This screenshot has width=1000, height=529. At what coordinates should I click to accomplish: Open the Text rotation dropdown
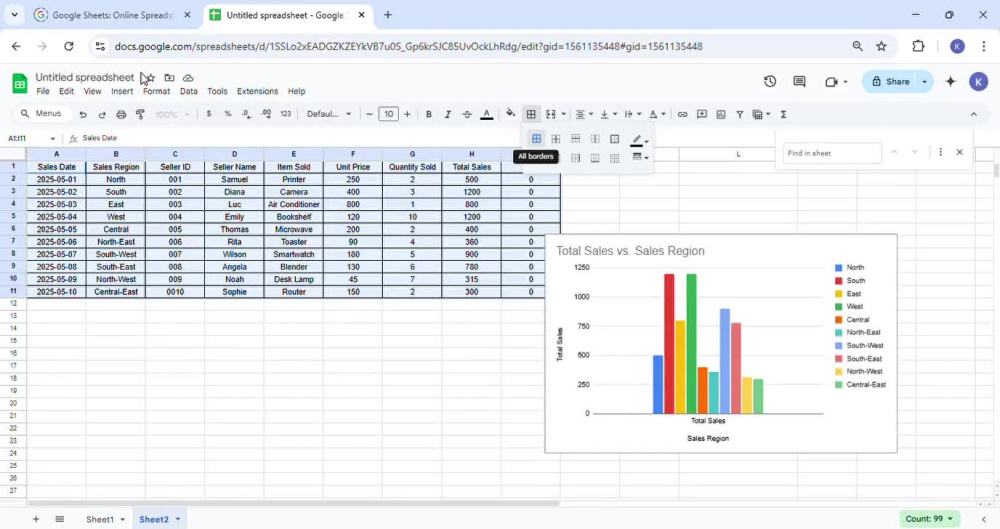(657, 114)
